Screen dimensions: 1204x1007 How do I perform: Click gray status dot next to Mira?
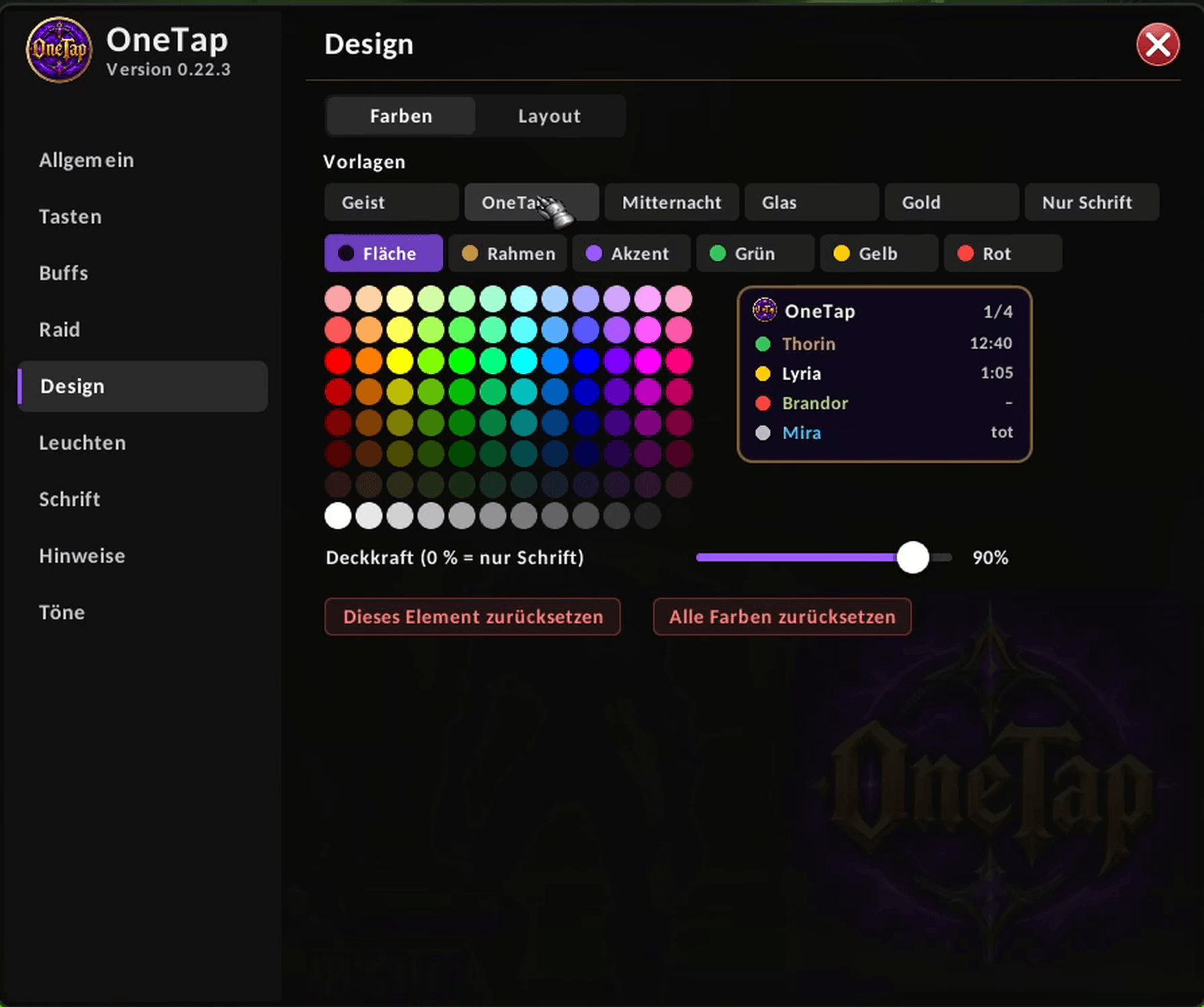[763, 433]
